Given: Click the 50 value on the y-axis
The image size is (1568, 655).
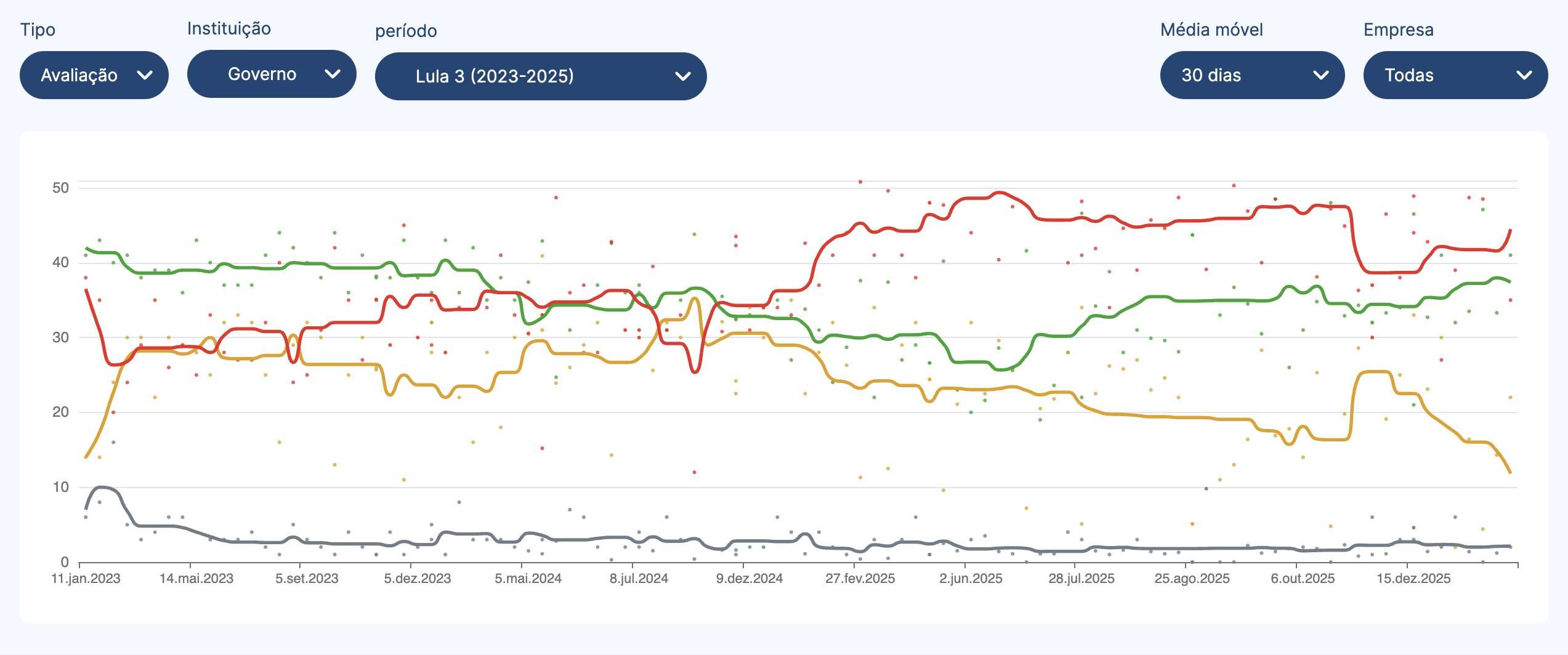Looking at the screenshot, I should (x=60, y=188).
